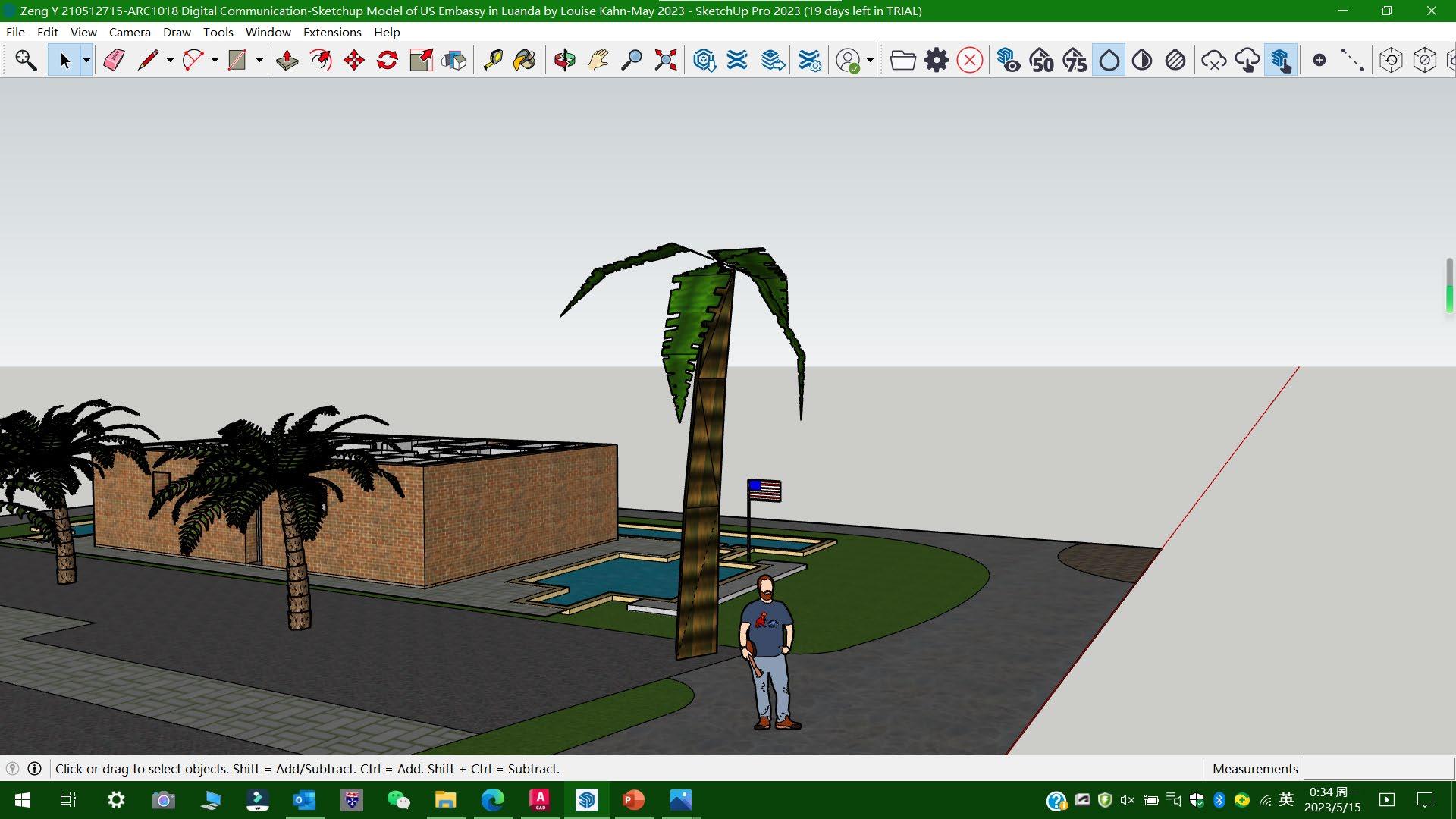Choose the Rotate tool
The height and width of the screenshot is (819, 1456).
click(388, 60)
